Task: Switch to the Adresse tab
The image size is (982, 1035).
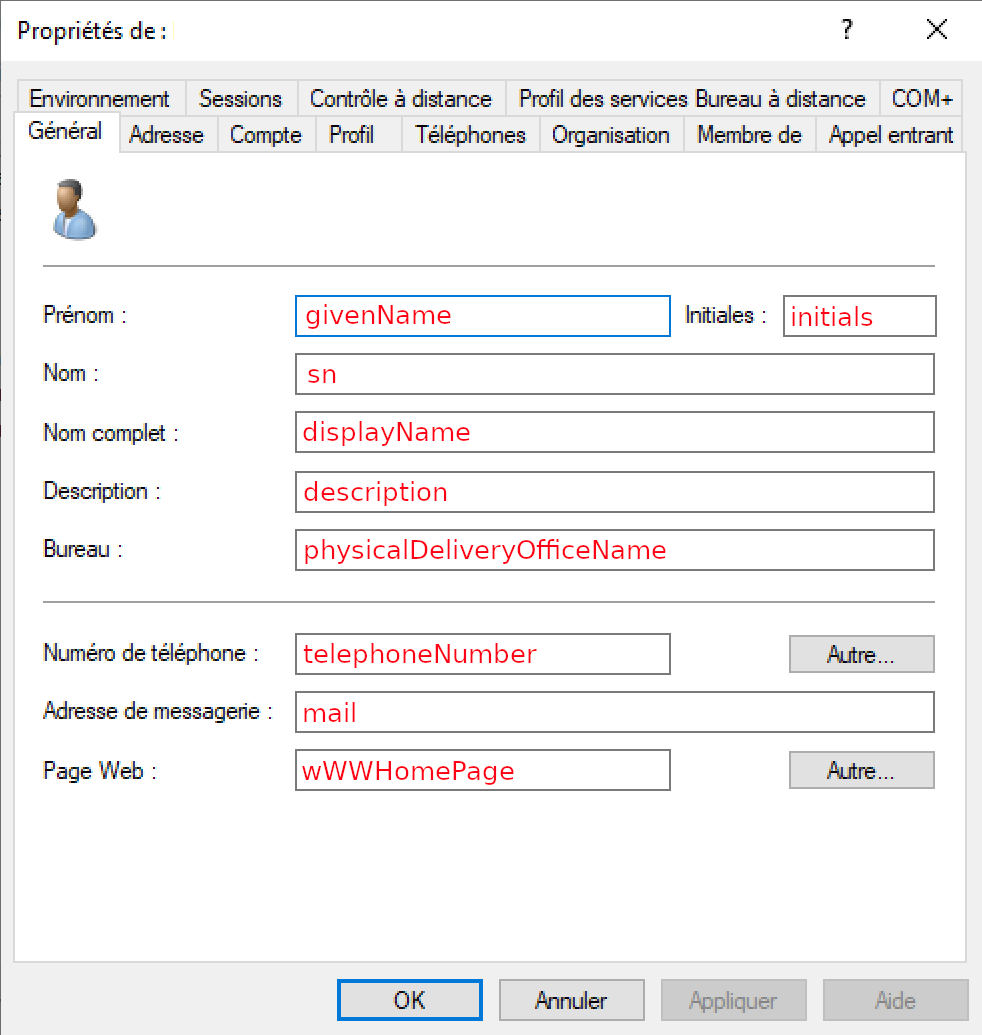Action: coord(166,135)
